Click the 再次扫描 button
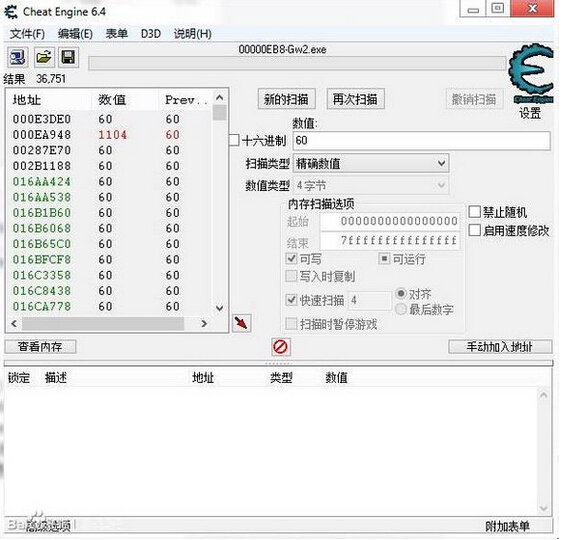 coord(355,99)
